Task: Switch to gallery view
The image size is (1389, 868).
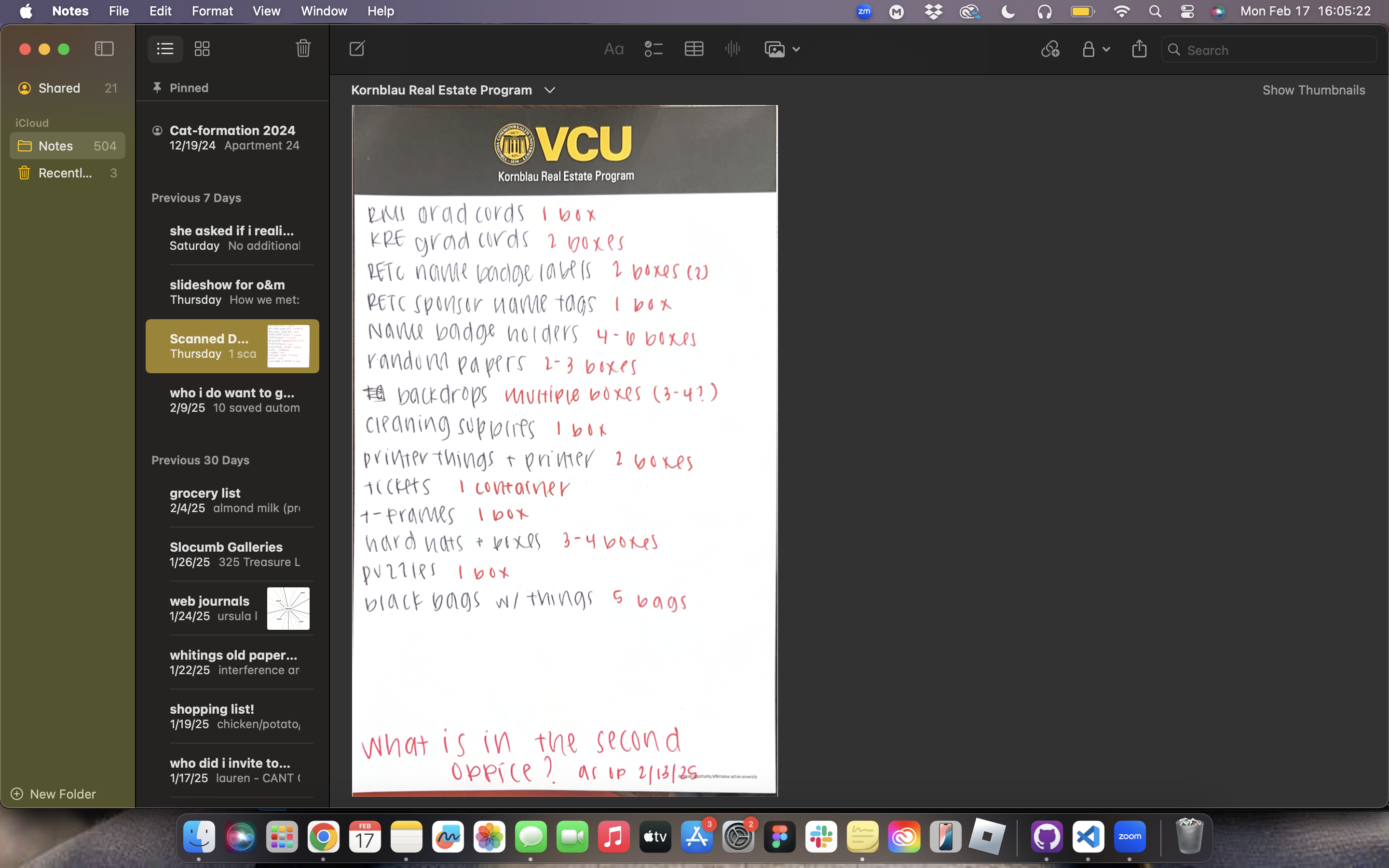Action: pyautogui.click(x=202, y=49)
